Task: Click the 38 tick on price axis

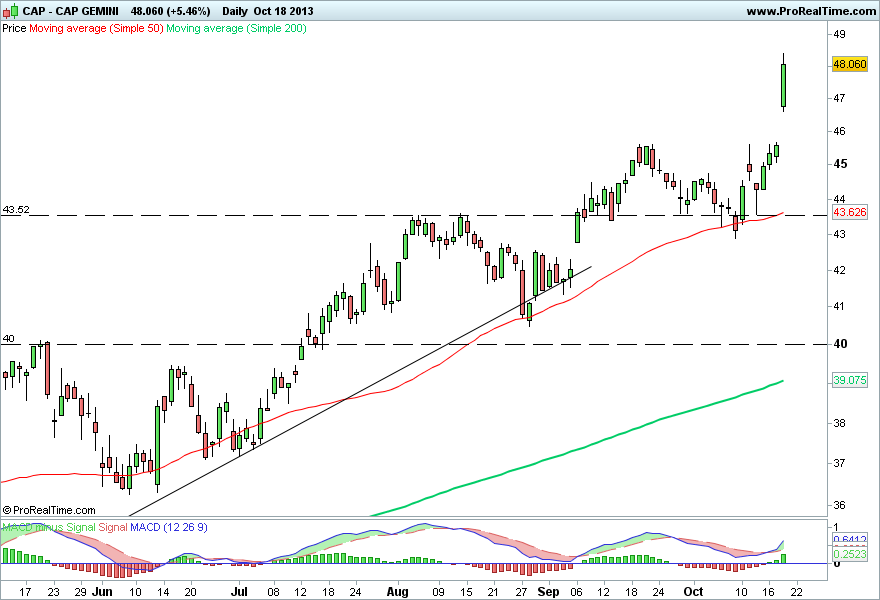Action: tap(839, 424)
